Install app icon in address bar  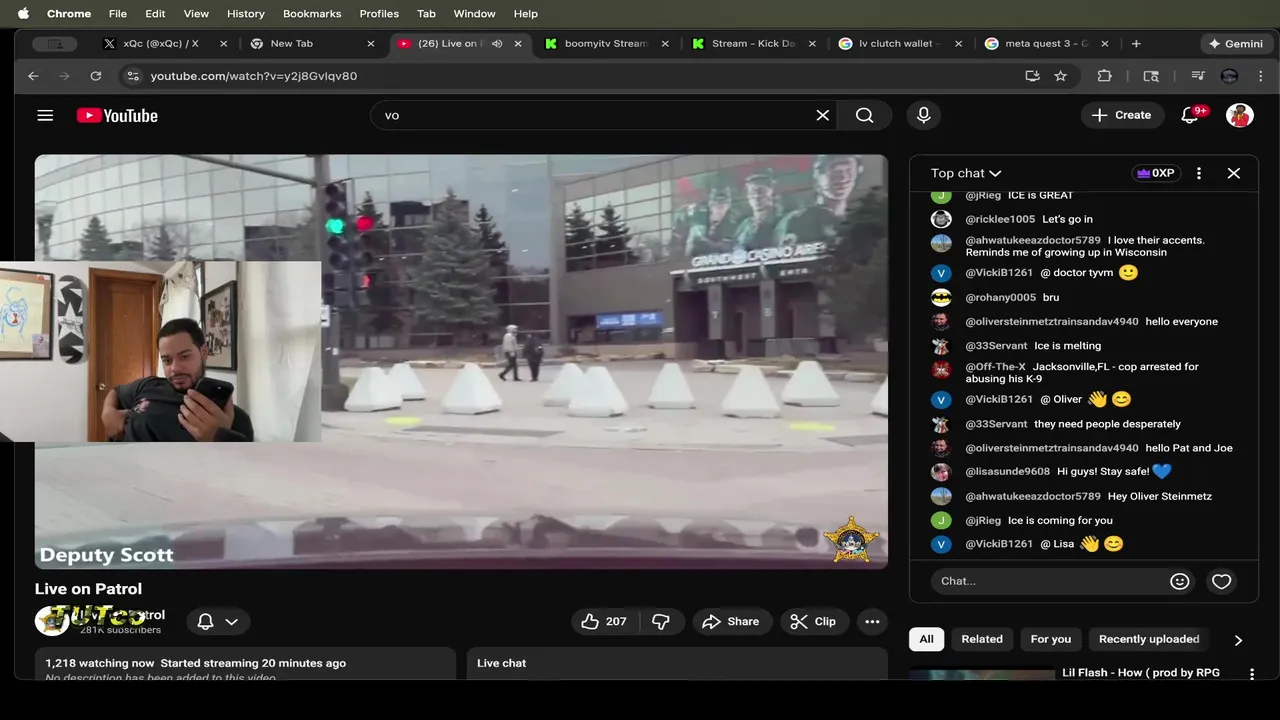coord(1033,76)
